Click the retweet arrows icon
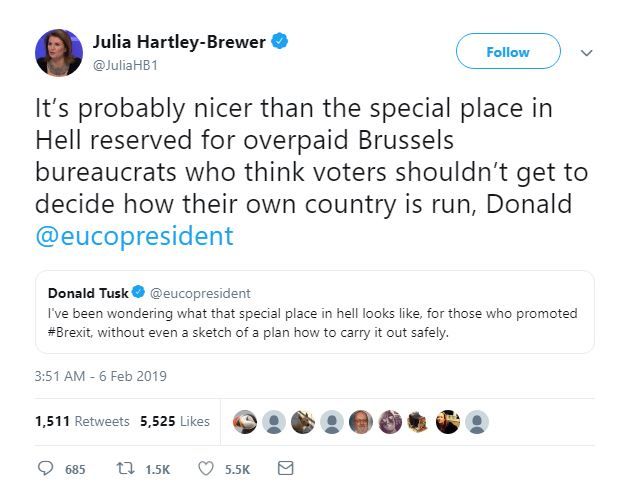This screenshot has width=628, height=503. (125, 468)
